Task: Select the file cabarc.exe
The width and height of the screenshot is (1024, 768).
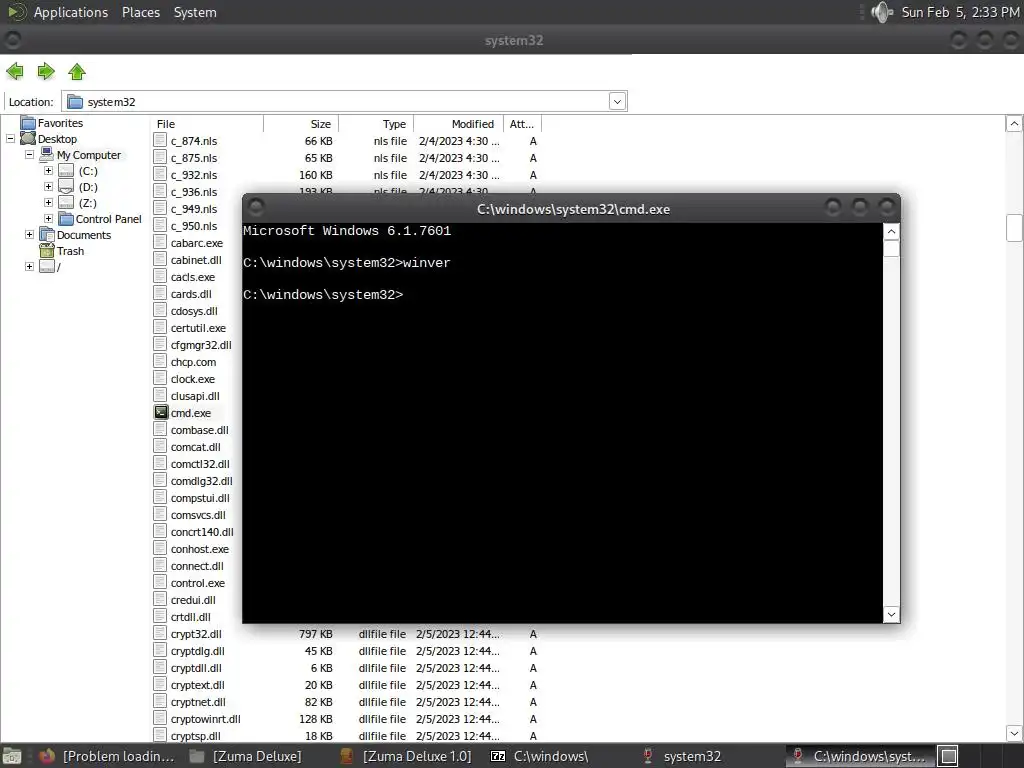Action: point(197,243)
